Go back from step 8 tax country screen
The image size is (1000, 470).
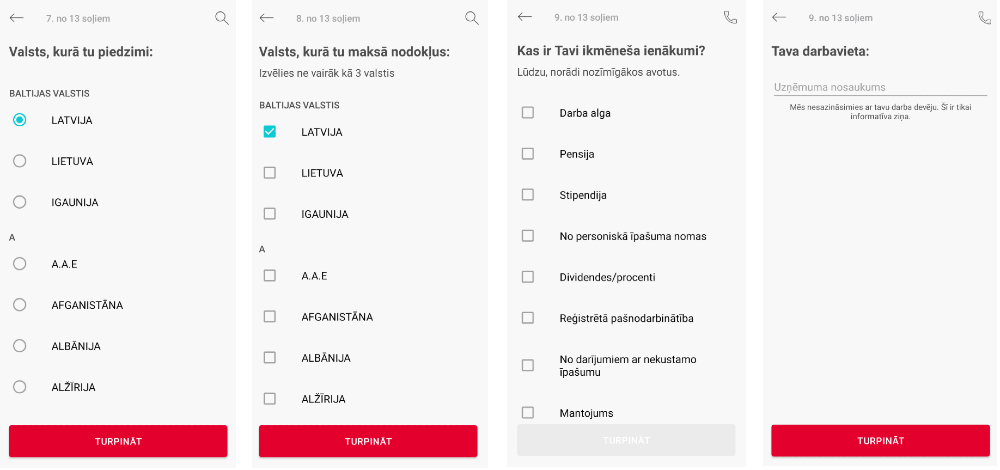[267, 18]
